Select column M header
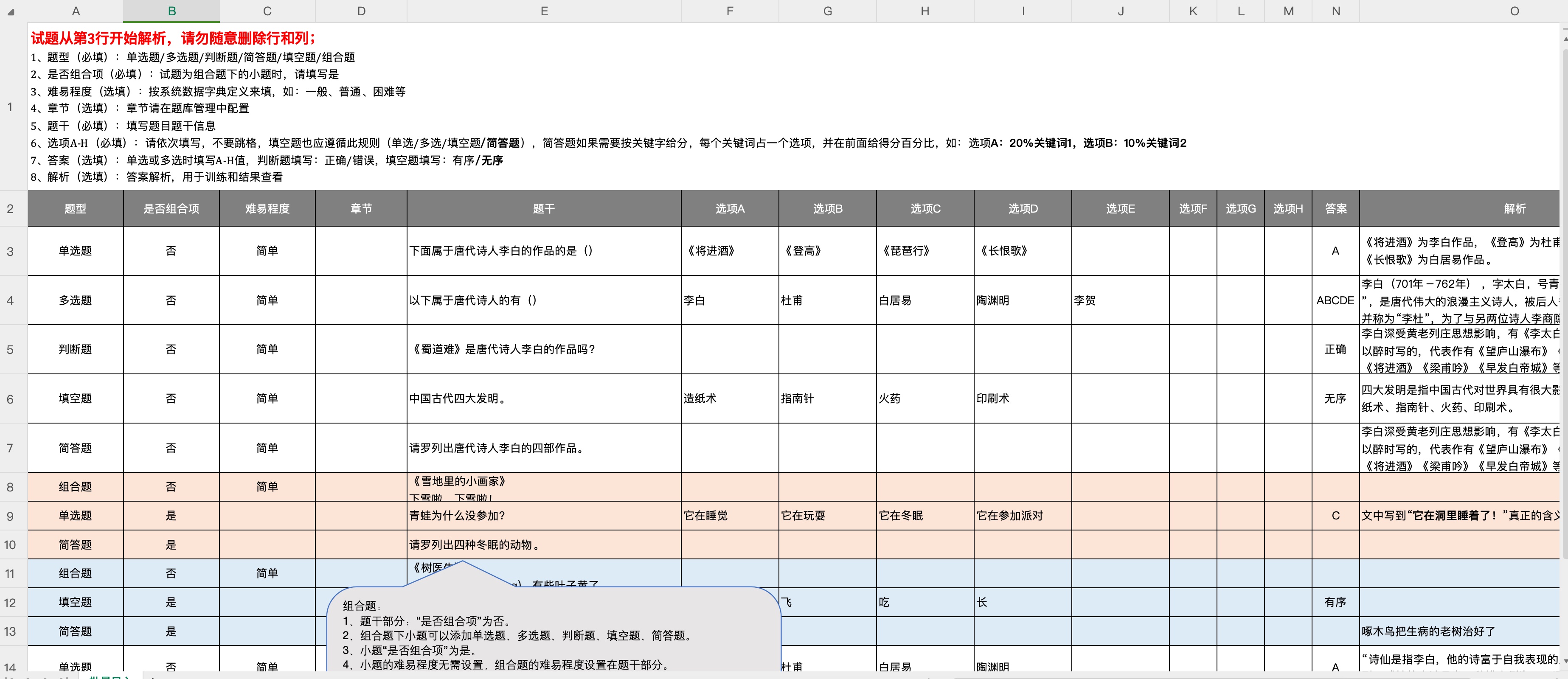Screen dimensions: 1568x679 [1289, 11]
